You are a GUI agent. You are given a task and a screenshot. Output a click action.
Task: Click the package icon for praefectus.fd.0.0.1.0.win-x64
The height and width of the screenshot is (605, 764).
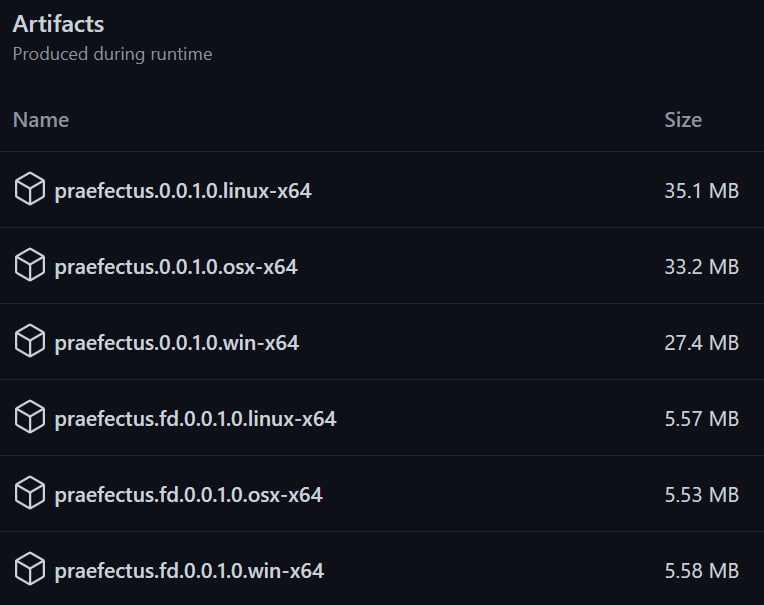click(30, 569)
